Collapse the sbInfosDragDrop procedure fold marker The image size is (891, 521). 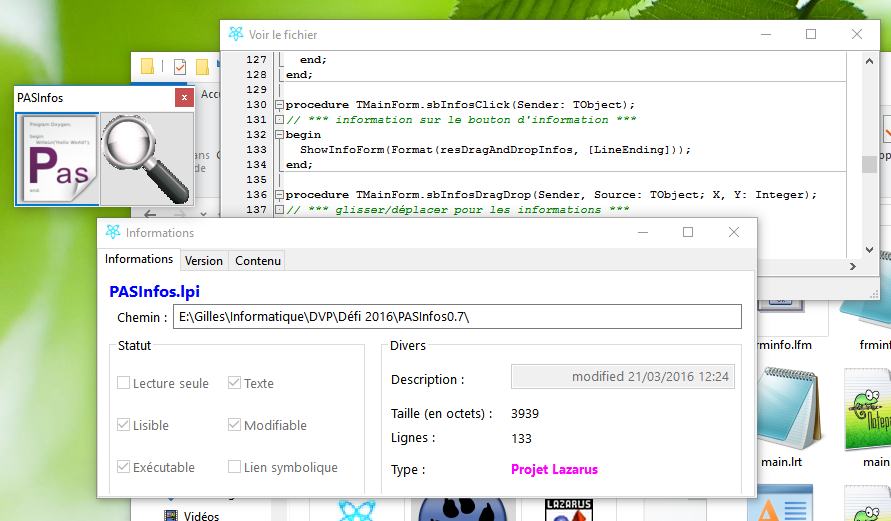[279, 195]
